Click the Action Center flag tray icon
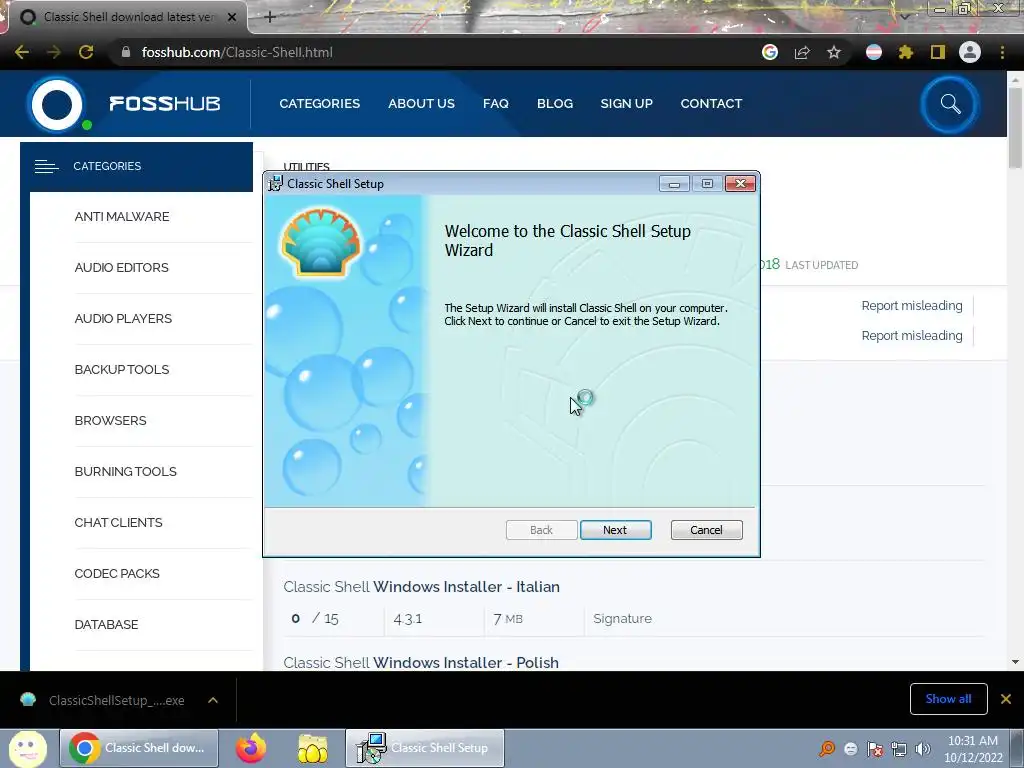Screen dimensions: 1024x768 pos(875,749)
